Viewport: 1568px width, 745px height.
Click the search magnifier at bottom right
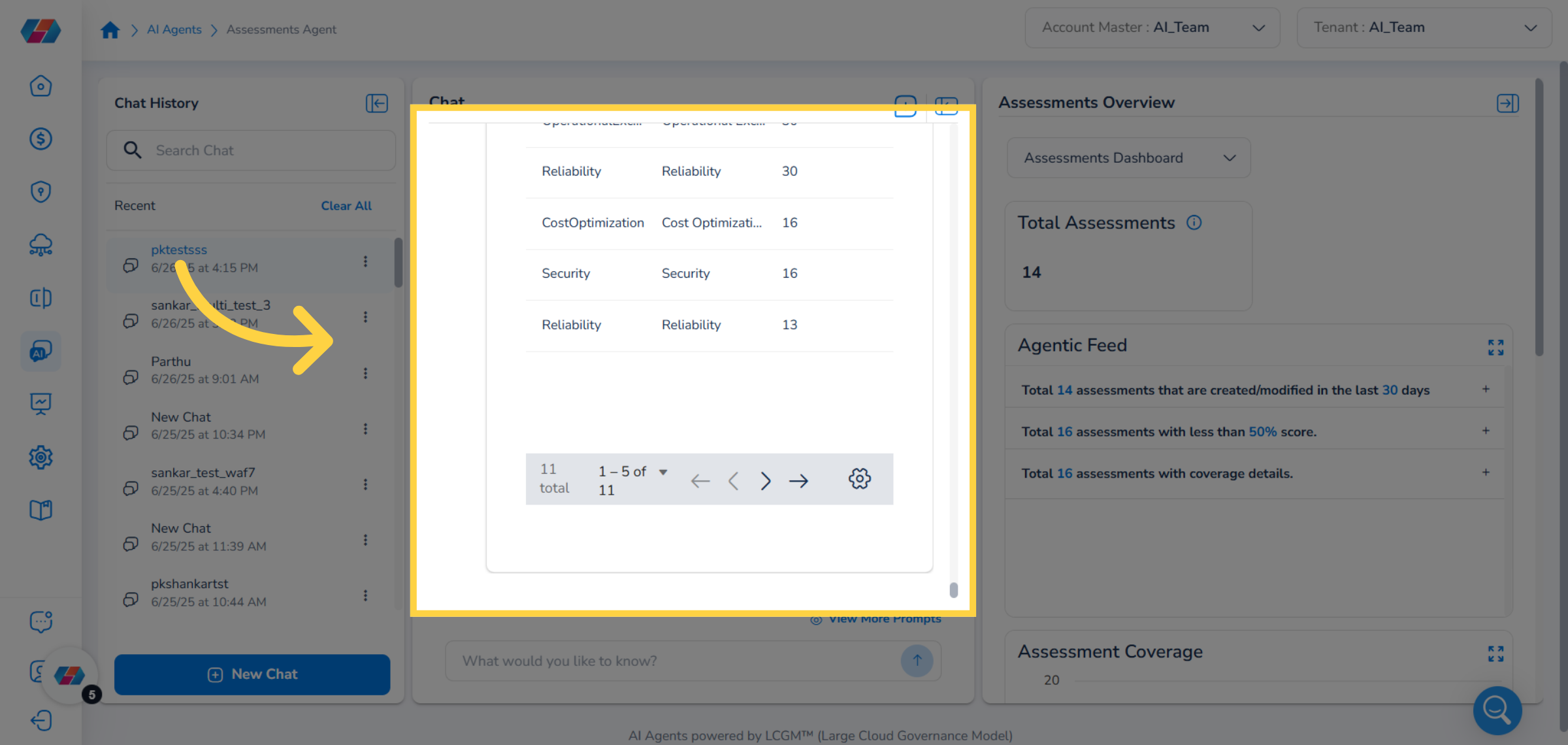pyautogui.click(x=1496, y=710)
